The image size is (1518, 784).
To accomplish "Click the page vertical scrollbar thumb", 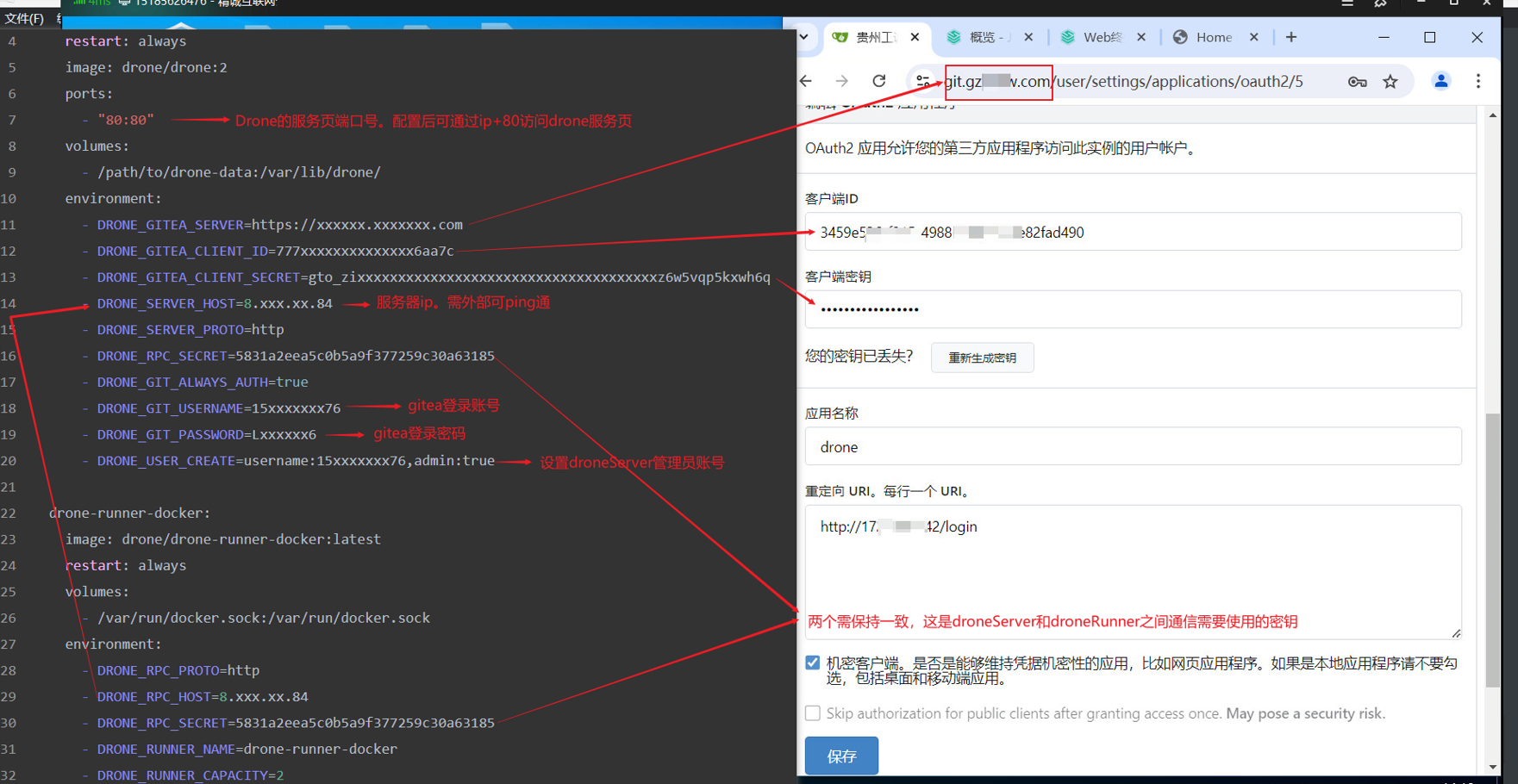I will (1492, 551).
